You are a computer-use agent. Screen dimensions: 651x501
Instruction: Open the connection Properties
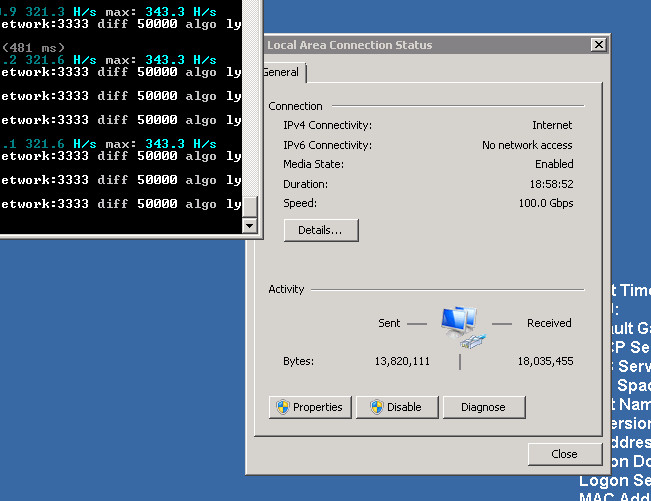[x=309, y=407]
